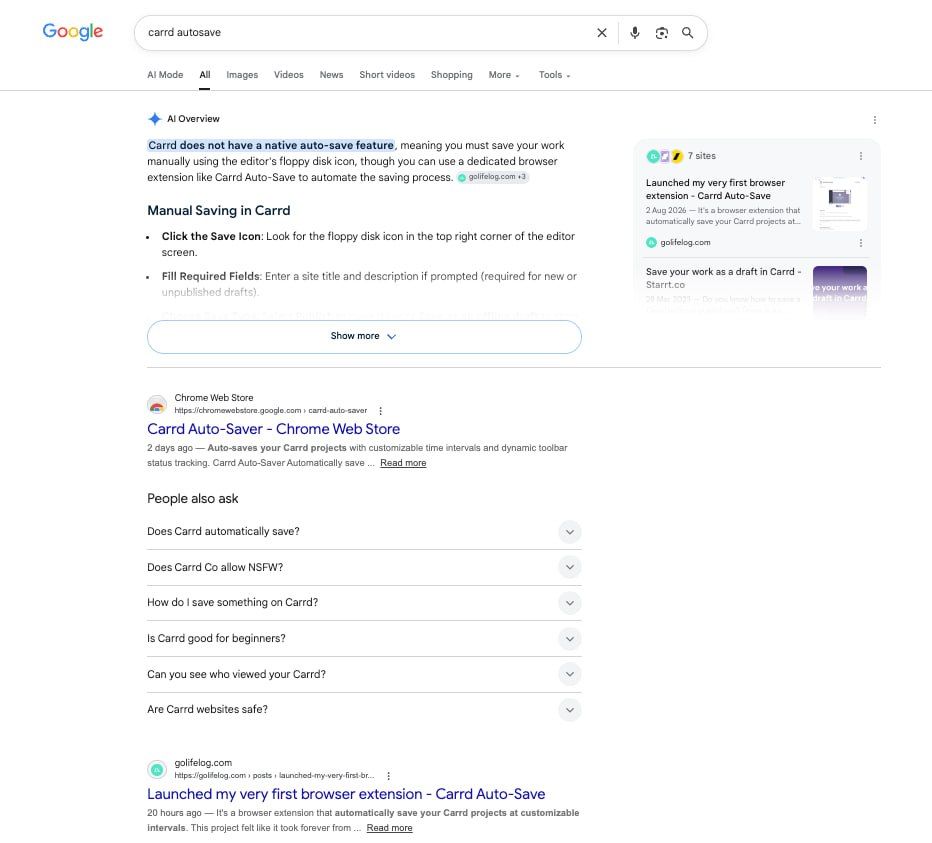Viewport: 932px width, 843px height.
Task: Open 'Launched my very first browser extension' result title
Action: pos(346,794)
